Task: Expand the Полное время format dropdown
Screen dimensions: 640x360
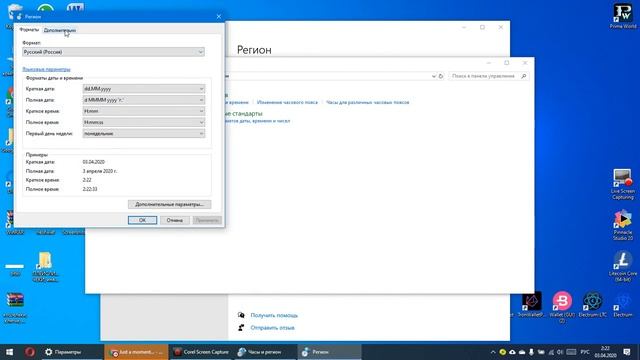Action: 144,122
